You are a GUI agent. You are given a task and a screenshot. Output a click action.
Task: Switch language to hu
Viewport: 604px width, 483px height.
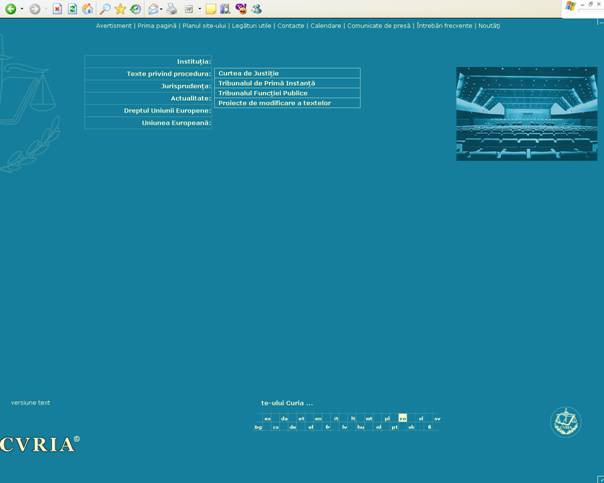[x=361, y=427]
